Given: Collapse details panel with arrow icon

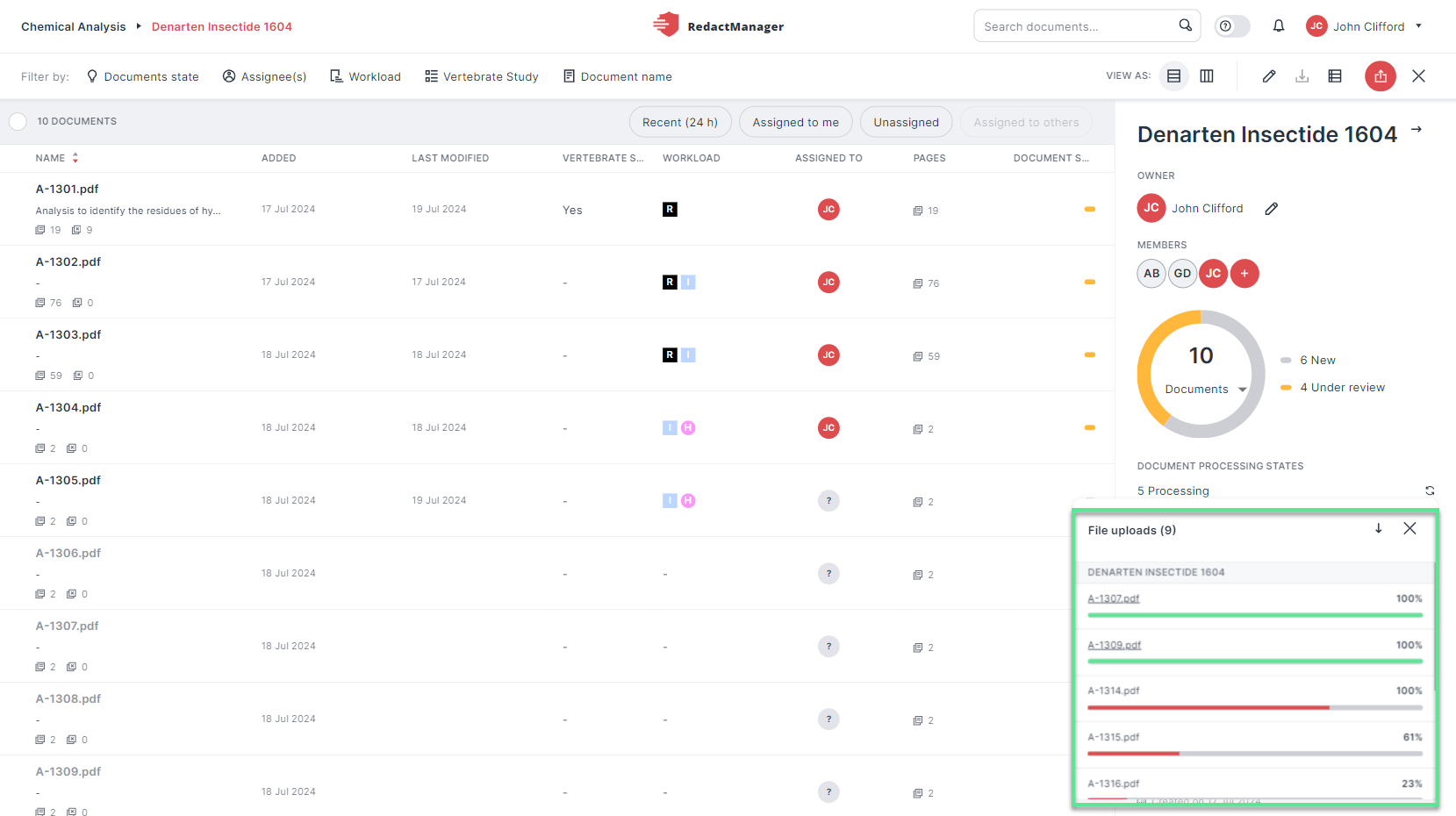Looking at the screenshot, I should pos(1416,130).
